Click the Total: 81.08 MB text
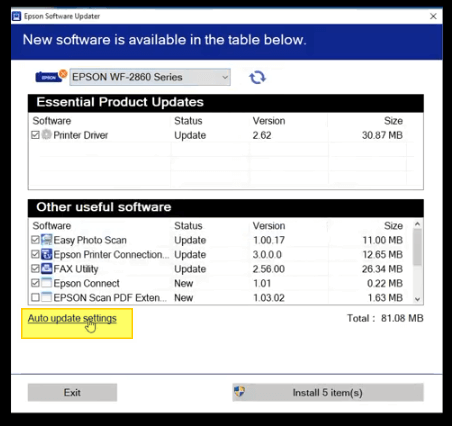 (385, 318)
